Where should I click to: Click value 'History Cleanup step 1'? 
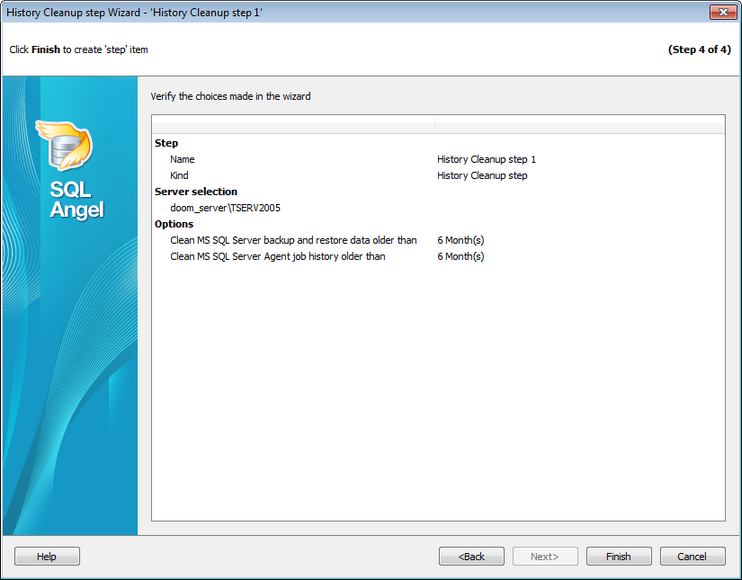486,159
